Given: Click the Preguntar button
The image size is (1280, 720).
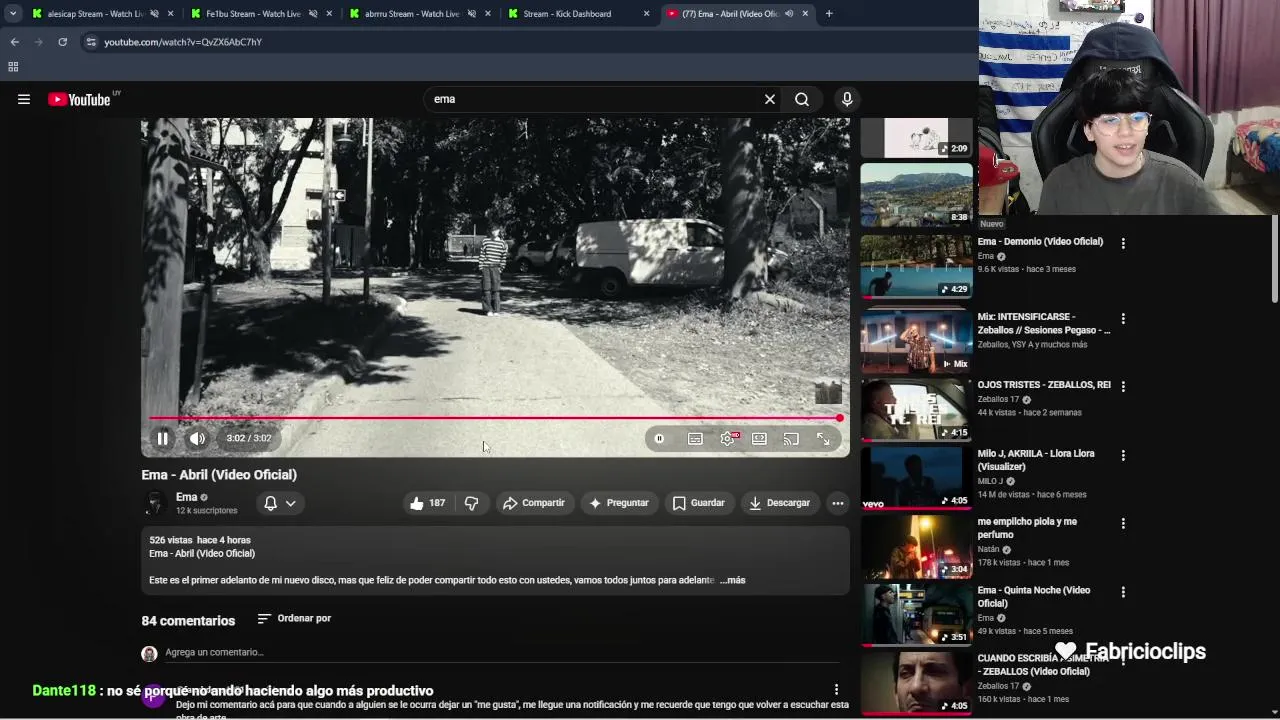Looking at the screenshot, I should 619,503.
